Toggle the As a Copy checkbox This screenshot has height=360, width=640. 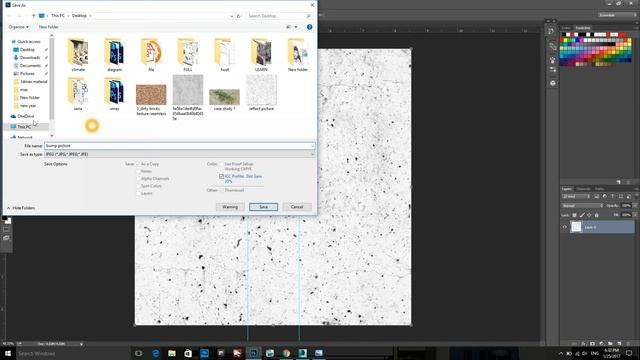pos(138,164)
